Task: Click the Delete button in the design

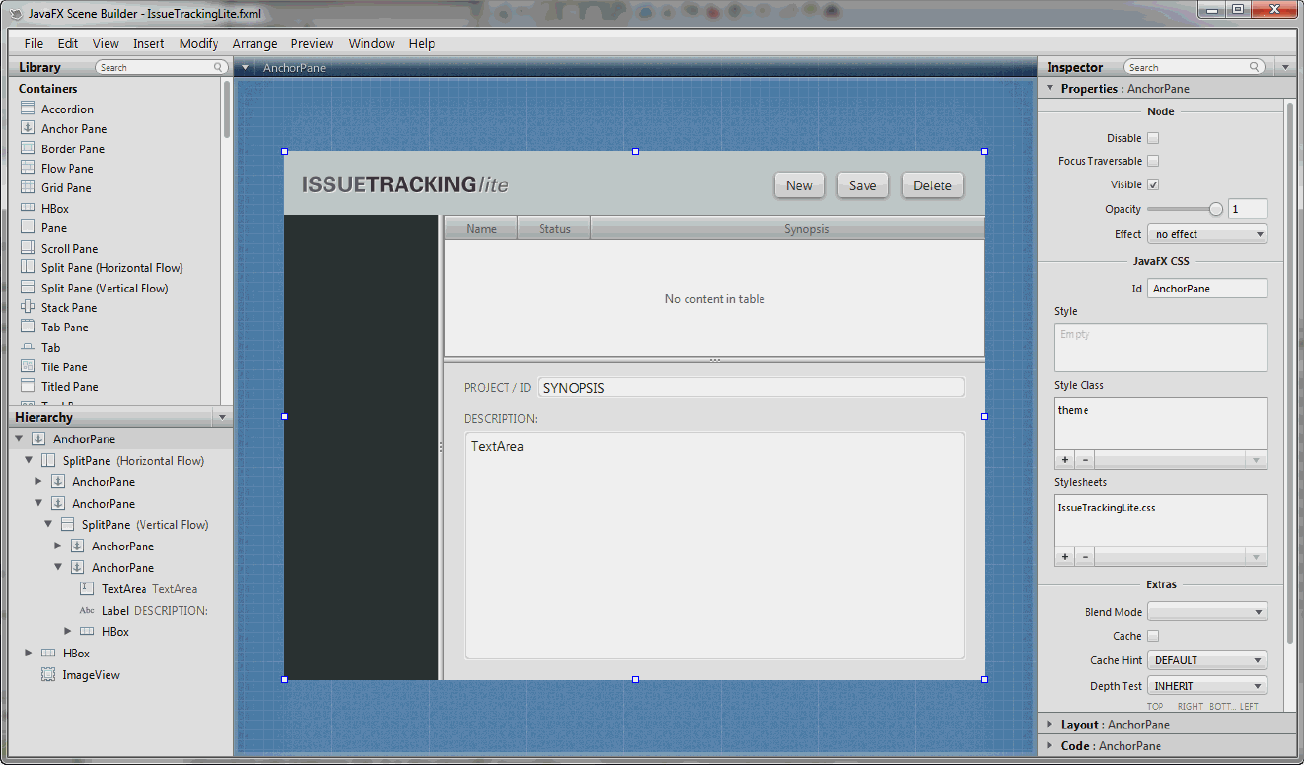Action: 931,185
